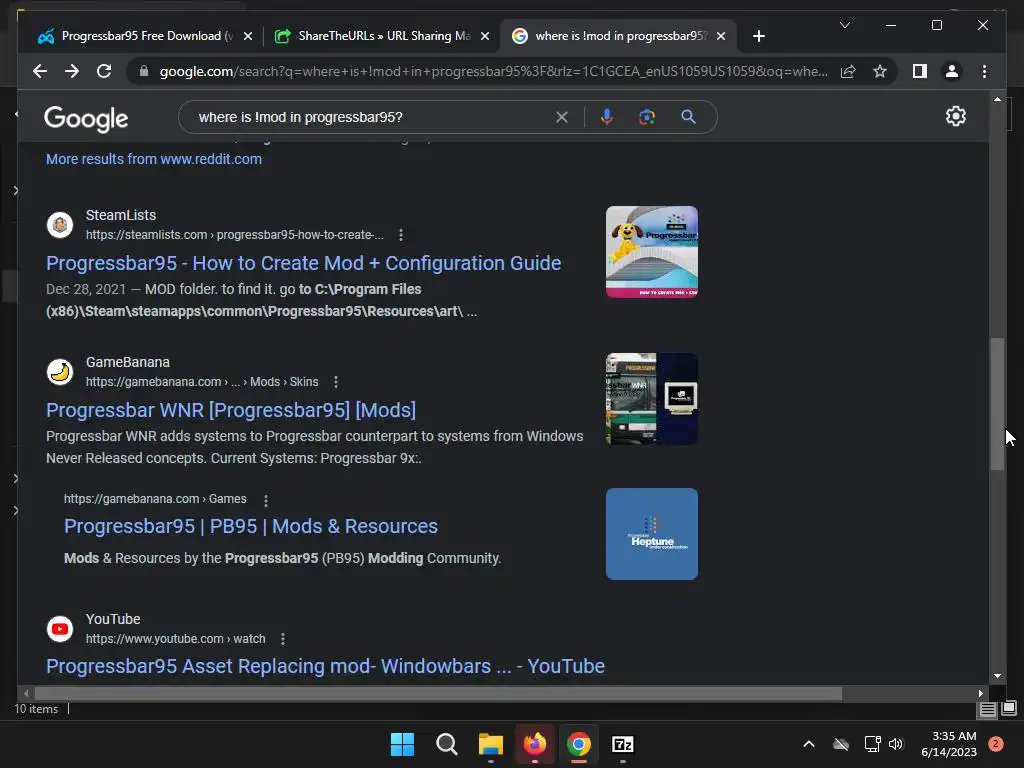Clear the search box text

[562, 117]
